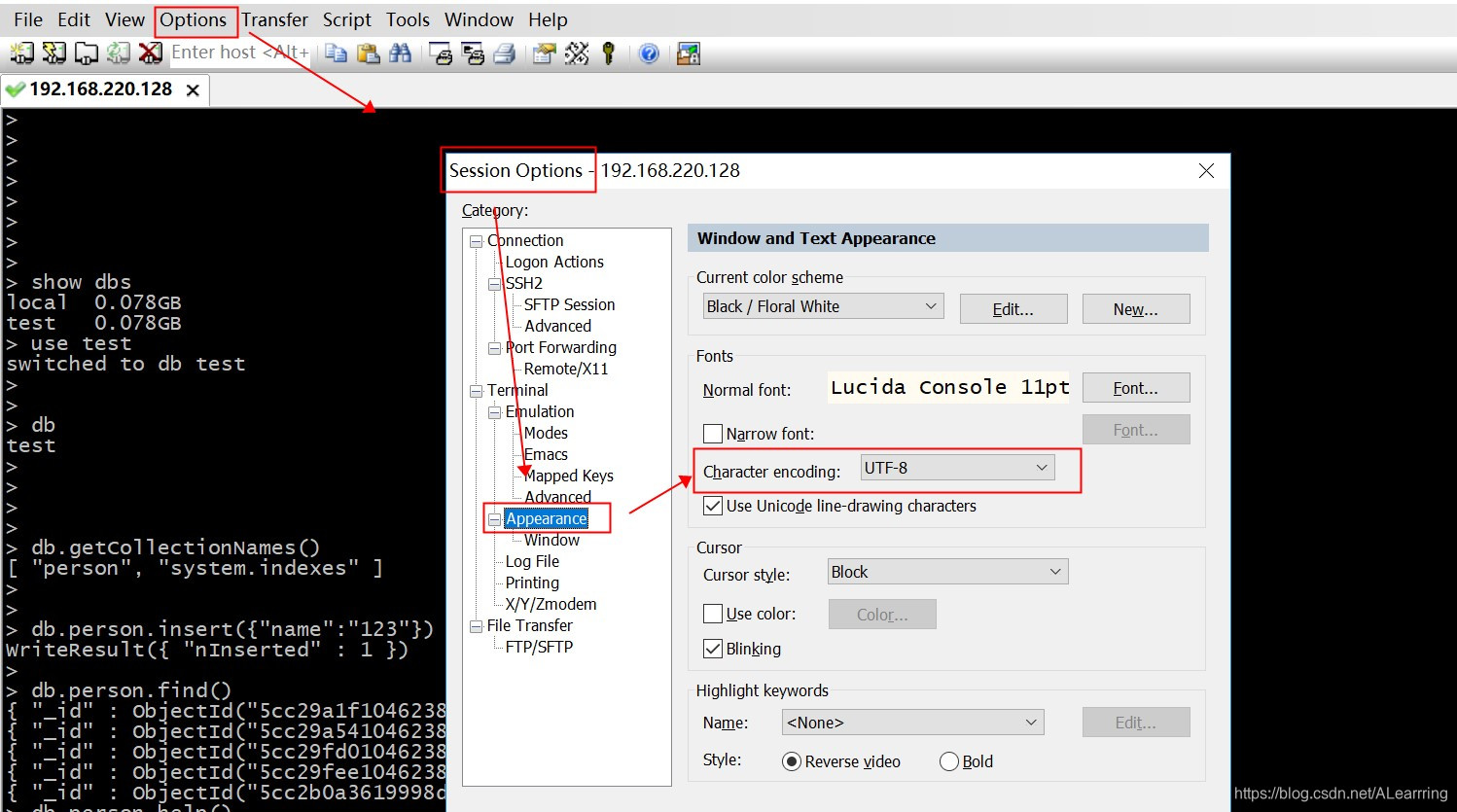Open the Tools menu
The width and height of the screenshot is (1457, 812).
pyautogui.click(x=408, y=19)
